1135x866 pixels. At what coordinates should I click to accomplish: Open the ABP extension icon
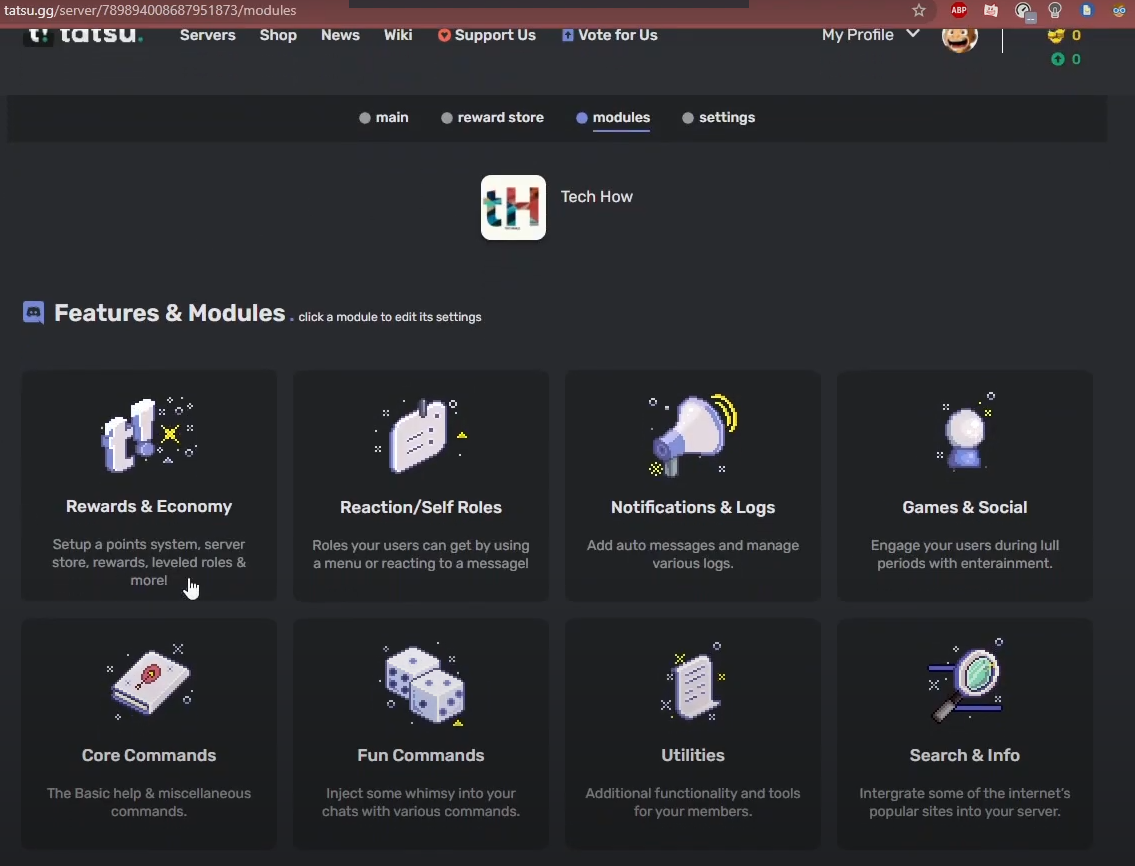point(959,10)
